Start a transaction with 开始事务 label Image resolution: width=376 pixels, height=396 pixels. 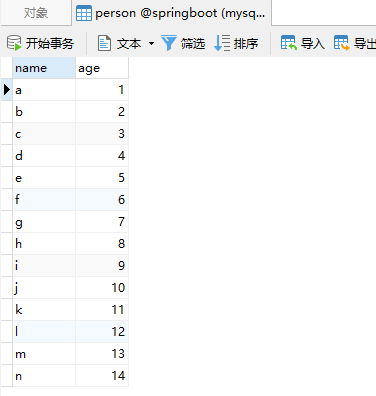(x=50, y=44)
